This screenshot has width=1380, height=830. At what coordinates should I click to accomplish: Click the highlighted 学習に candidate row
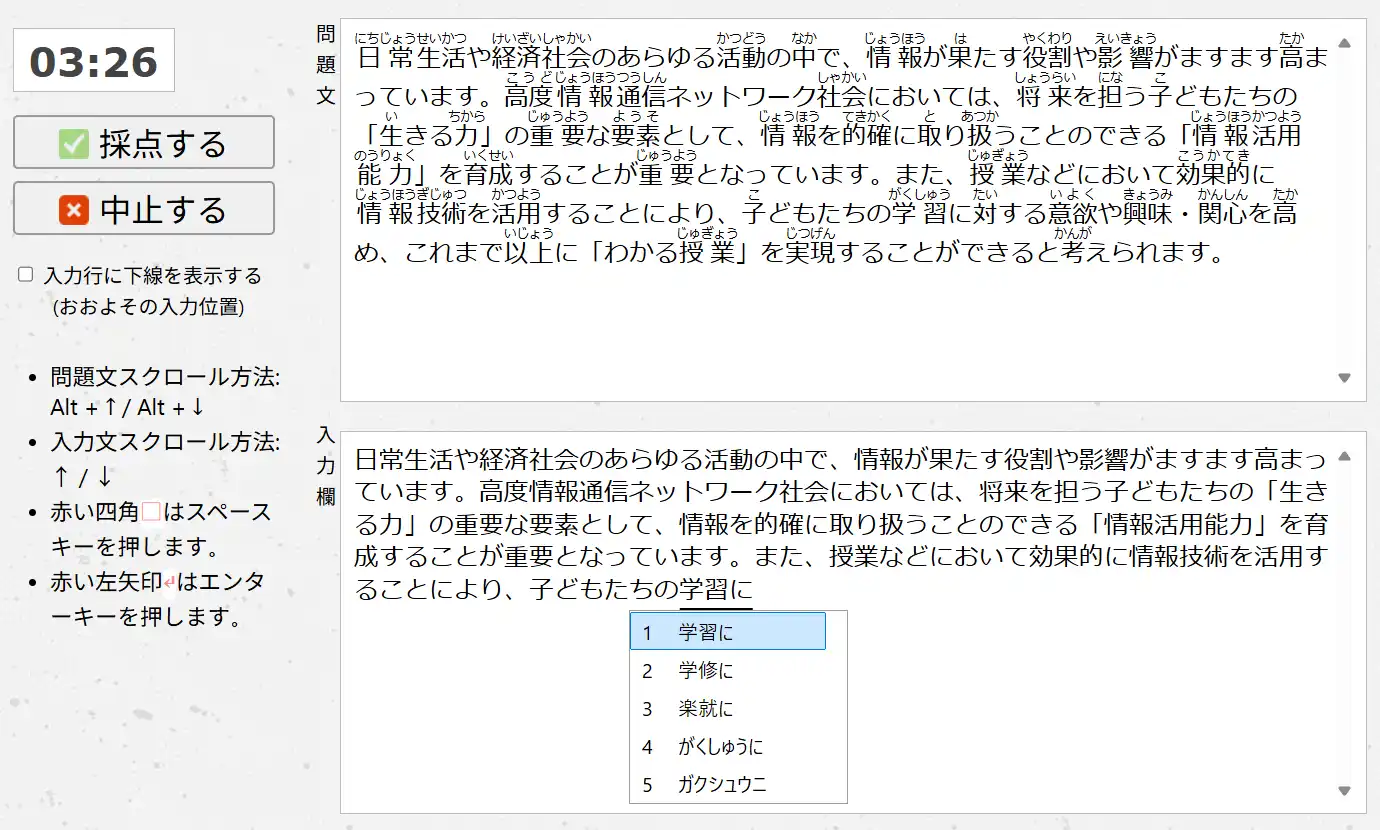[x=728, y=632]
